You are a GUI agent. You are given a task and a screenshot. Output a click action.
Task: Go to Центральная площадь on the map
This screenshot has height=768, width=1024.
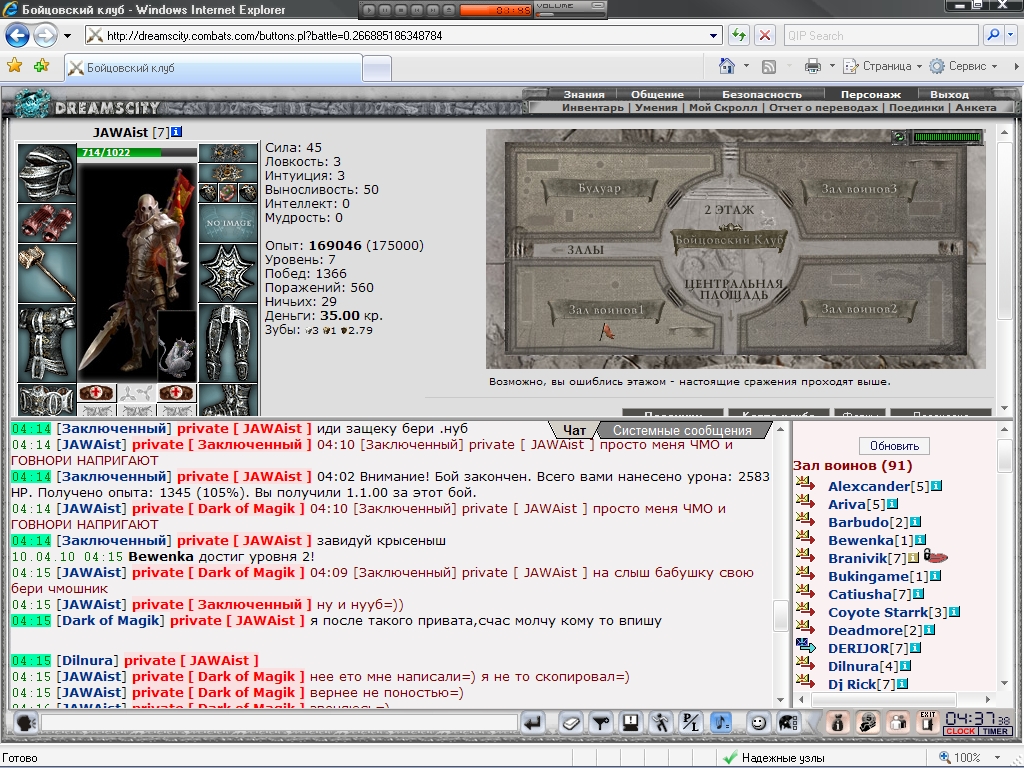733,289
